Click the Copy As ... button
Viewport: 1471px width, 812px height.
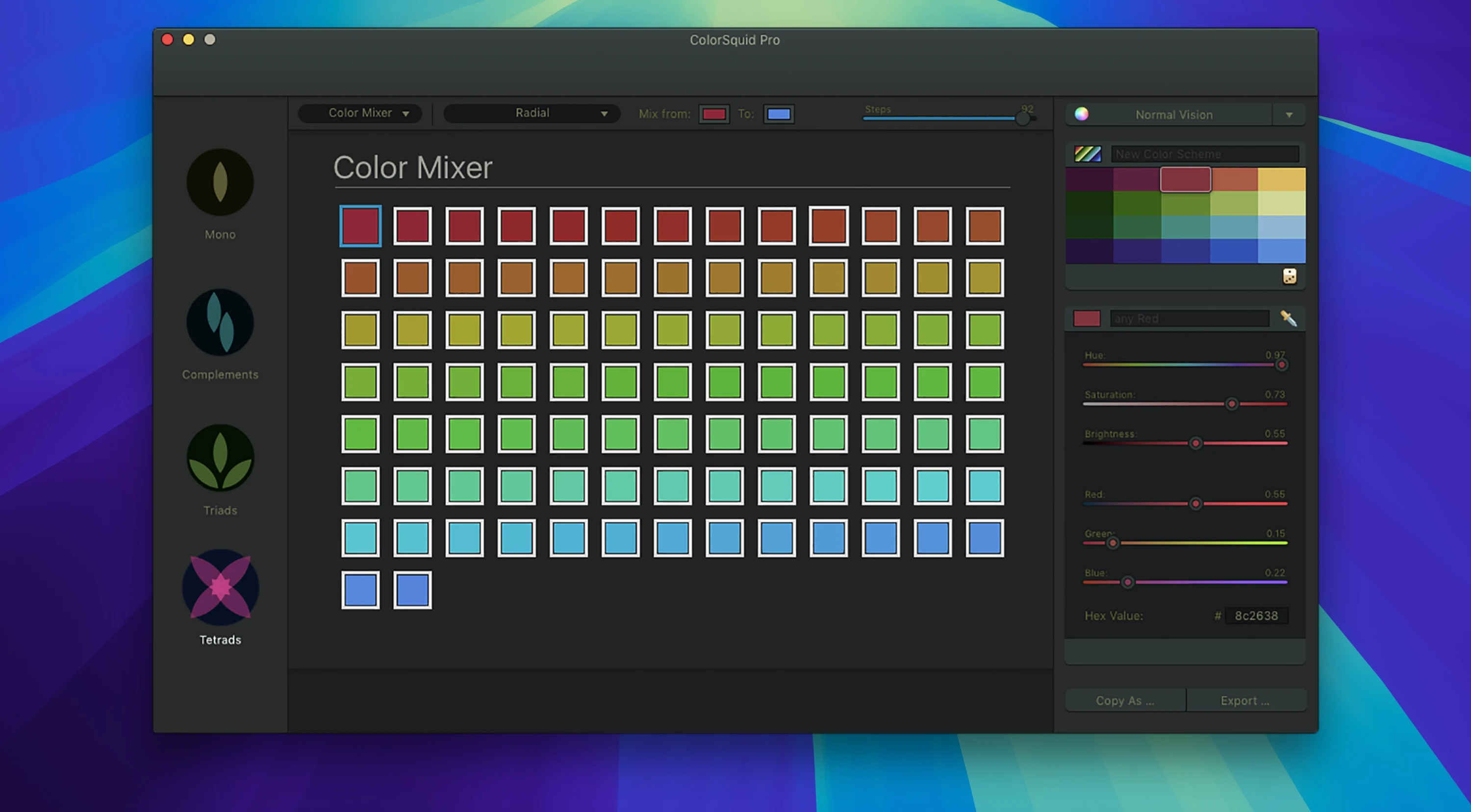point(1124,700)
